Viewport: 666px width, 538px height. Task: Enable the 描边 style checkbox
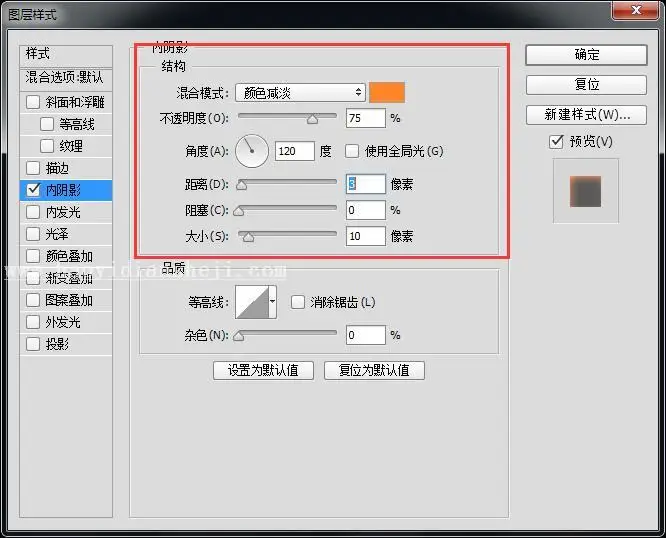pos(33,168)
